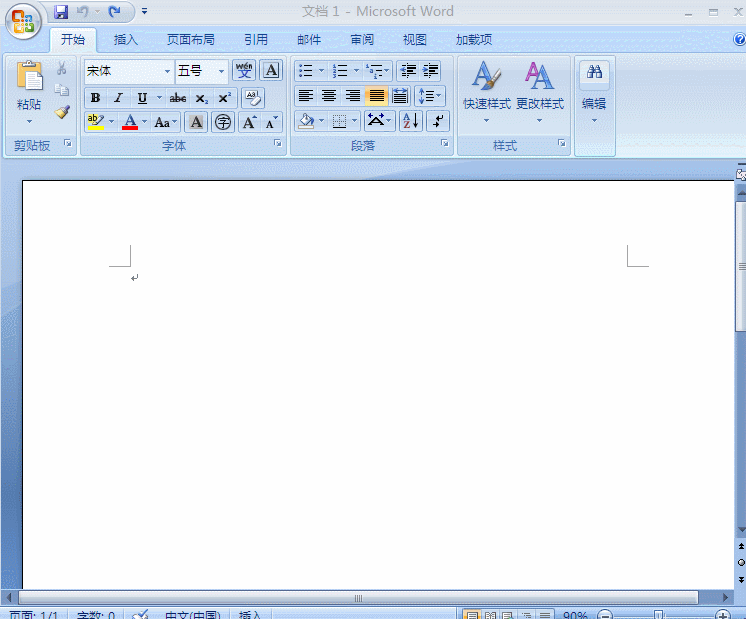
Task: Switch to the 页面布局 tab
Action: click(x=190, y=40)
